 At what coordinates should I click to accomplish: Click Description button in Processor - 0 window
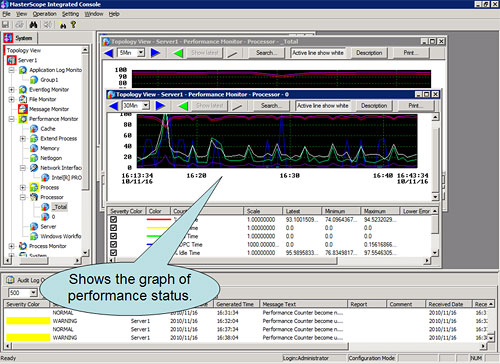pos(374,106)
